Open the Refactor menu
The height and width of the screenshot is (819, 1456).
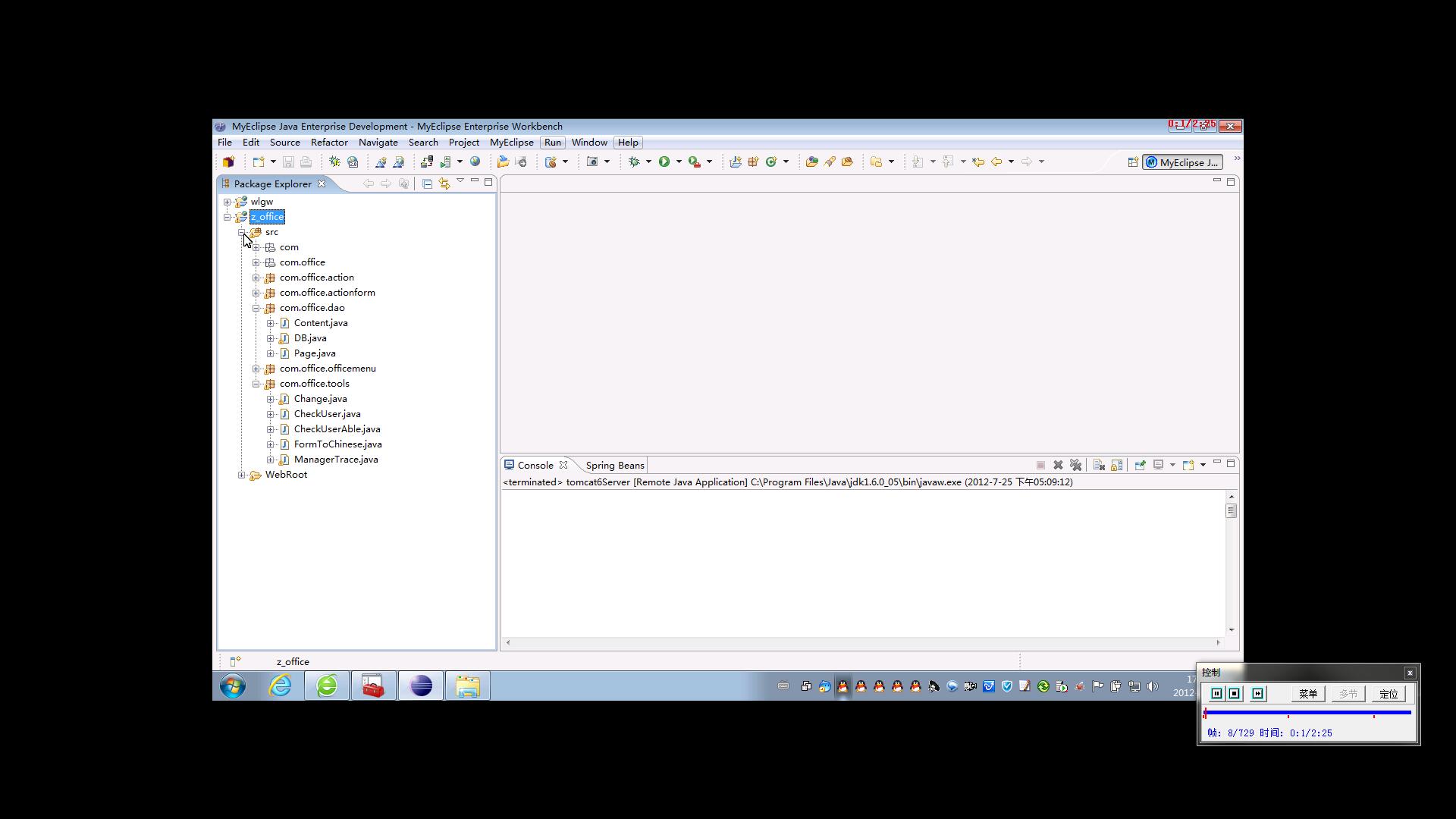[x=329, y=143]
